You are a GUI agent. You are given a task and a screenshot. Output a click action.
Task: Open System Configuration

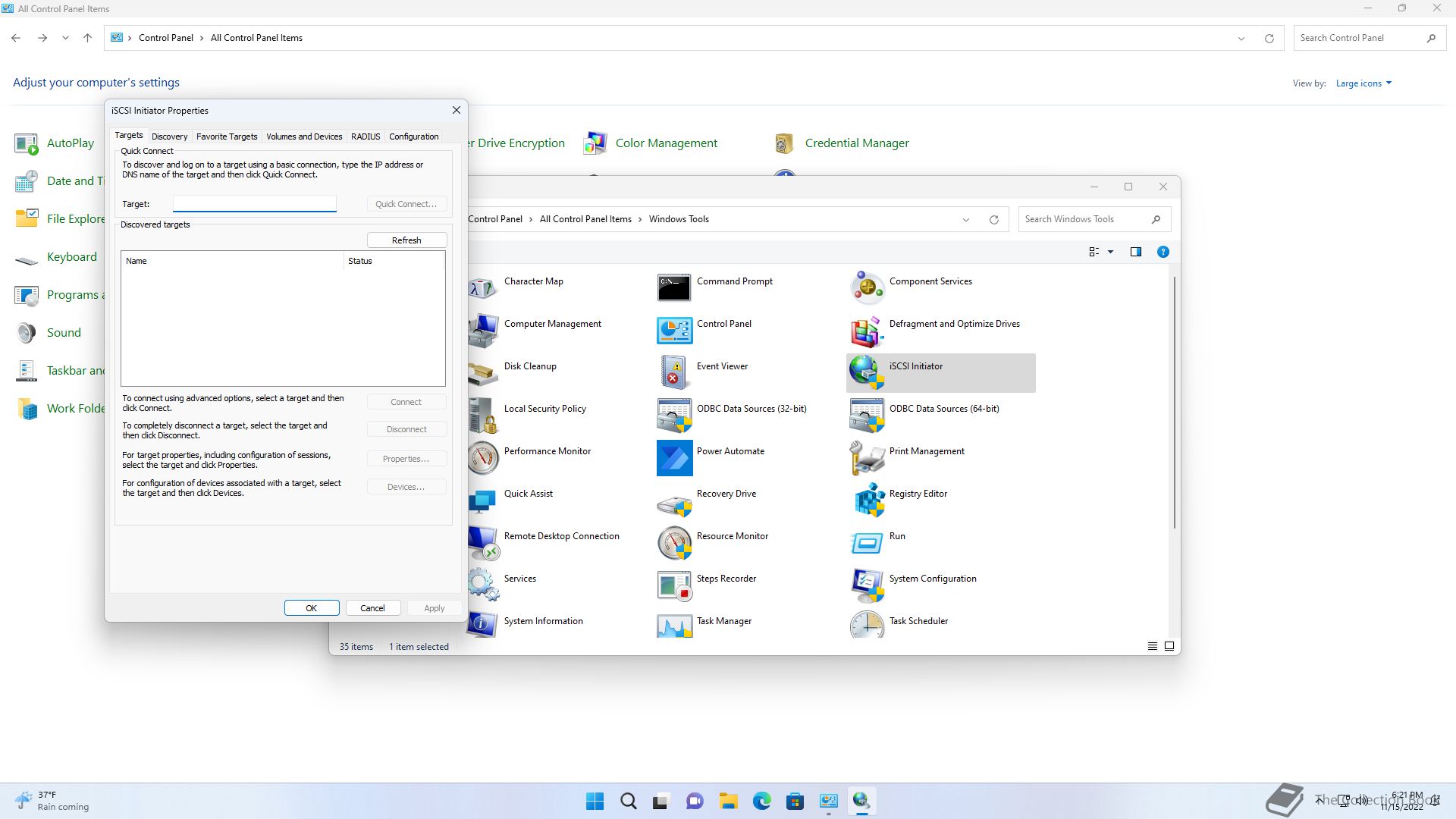click(913, 585)
